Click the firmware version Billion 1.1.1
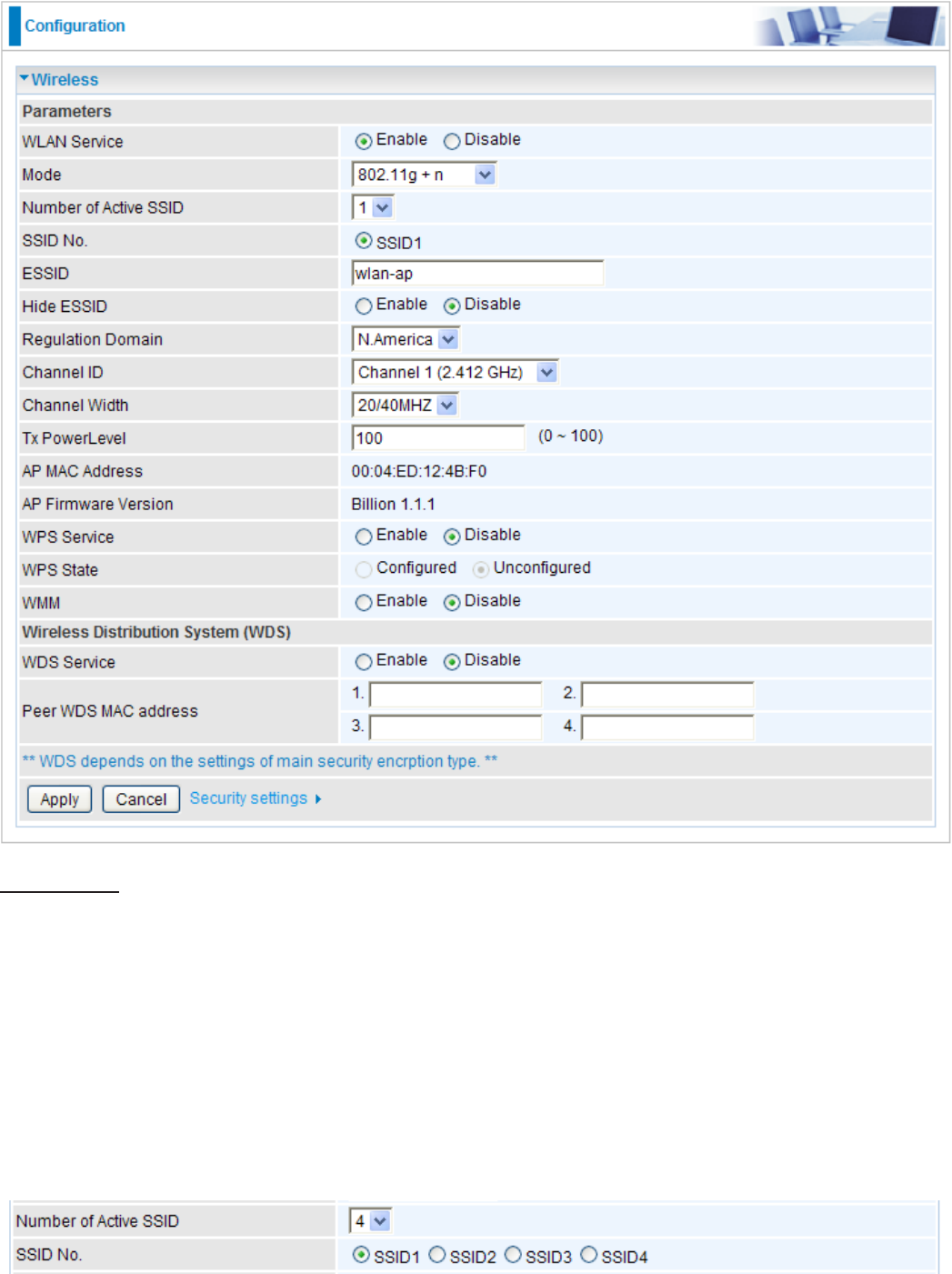 394,504
